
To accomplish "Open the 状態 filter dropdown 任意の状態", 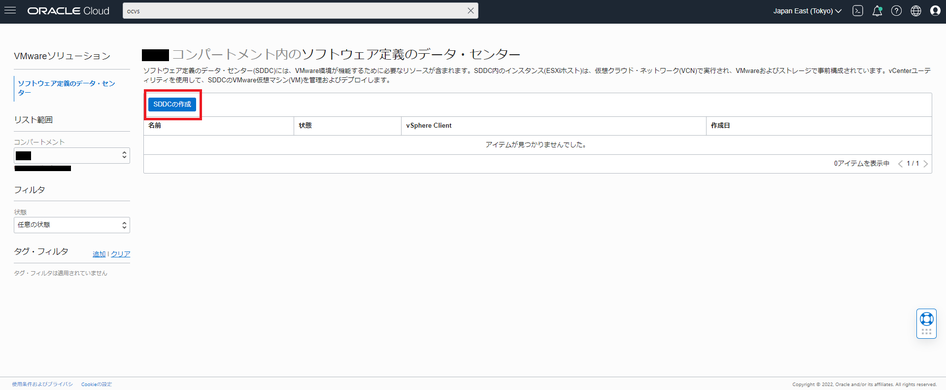I will coord(72,225).
